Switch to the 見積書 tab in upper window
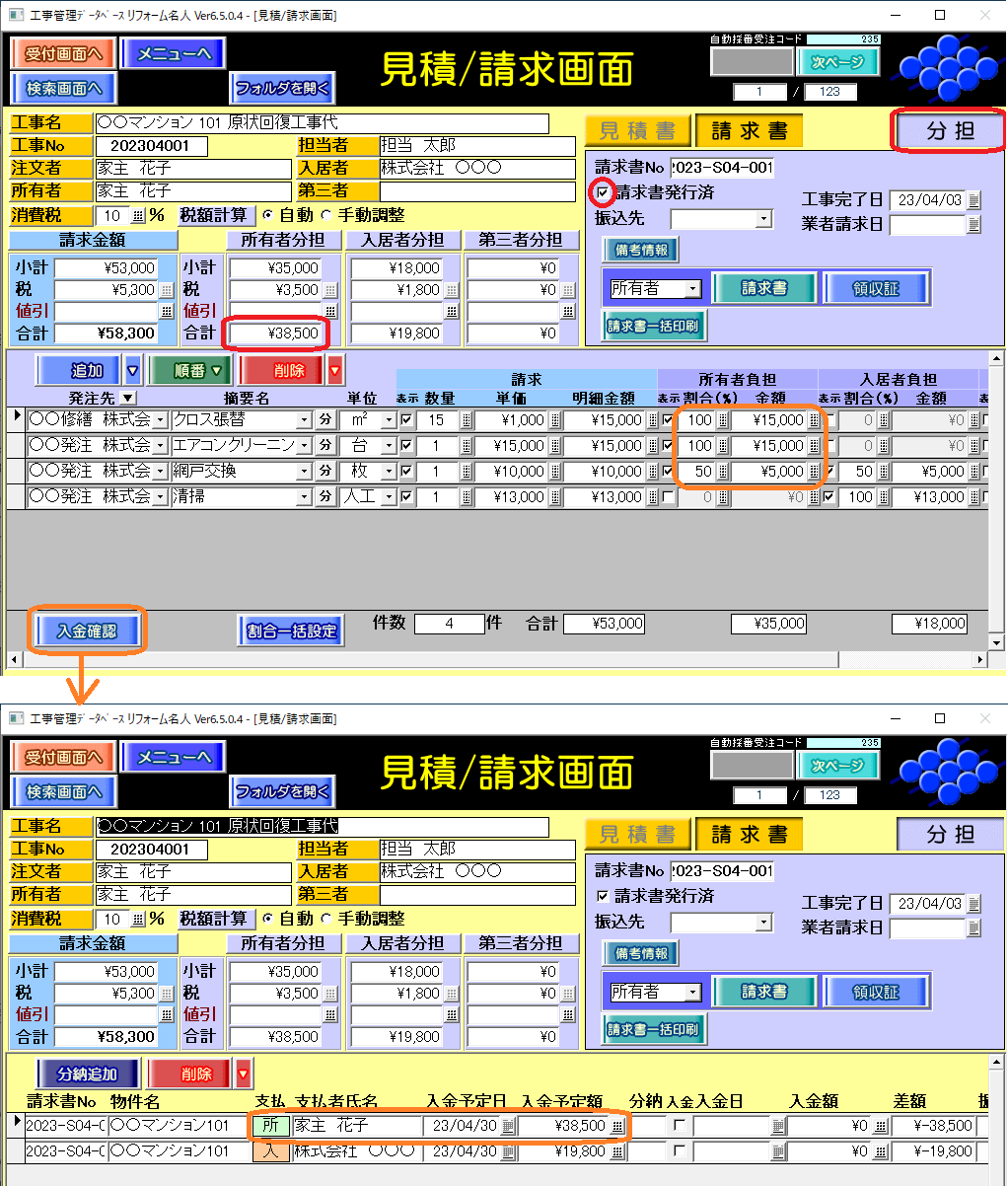Screen dimensions: 1008x1186 637,131
